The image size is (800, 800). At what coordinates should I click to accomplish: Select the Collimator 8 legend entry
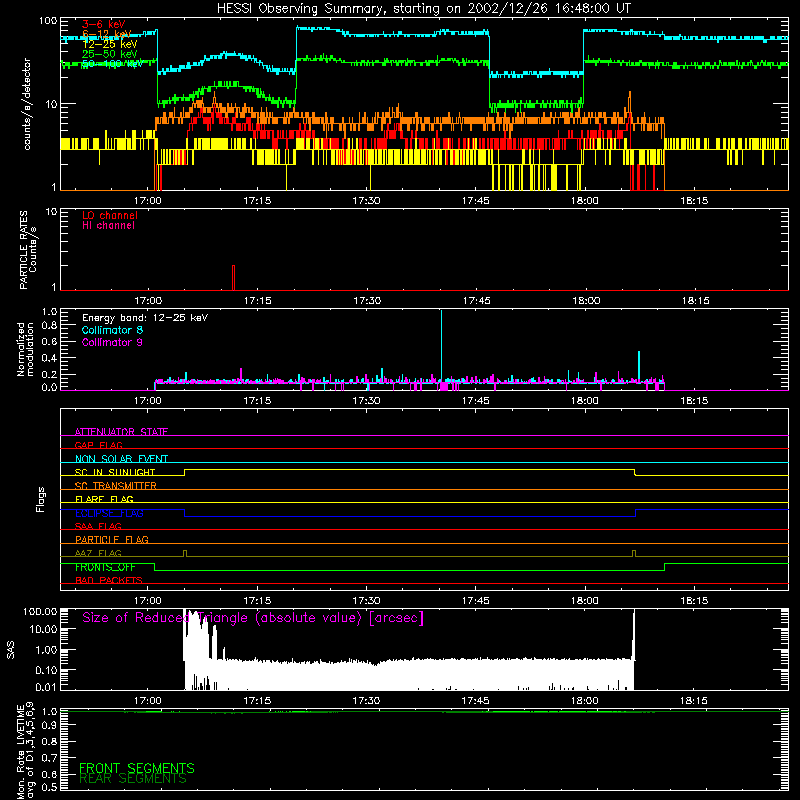tap(112, 330)
